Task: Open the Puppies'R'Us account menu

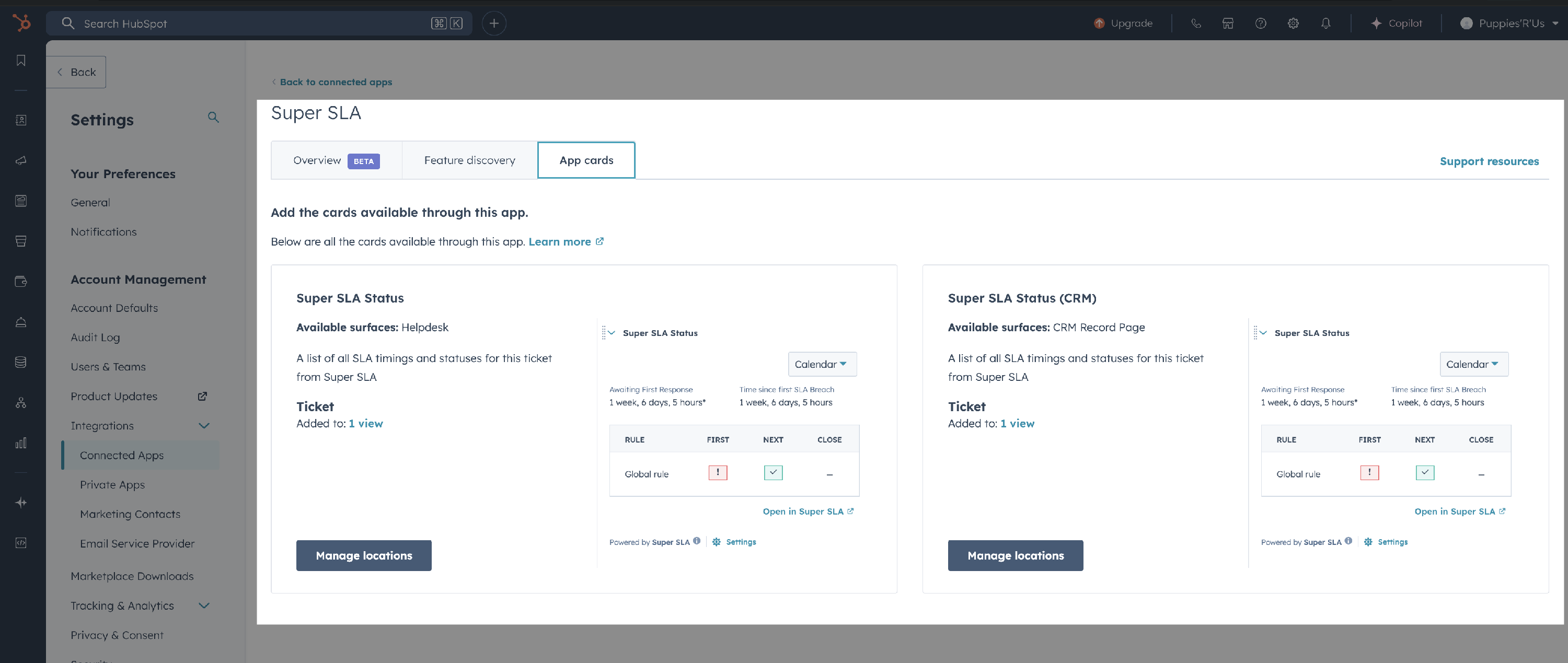Action: click(1509, 23)
